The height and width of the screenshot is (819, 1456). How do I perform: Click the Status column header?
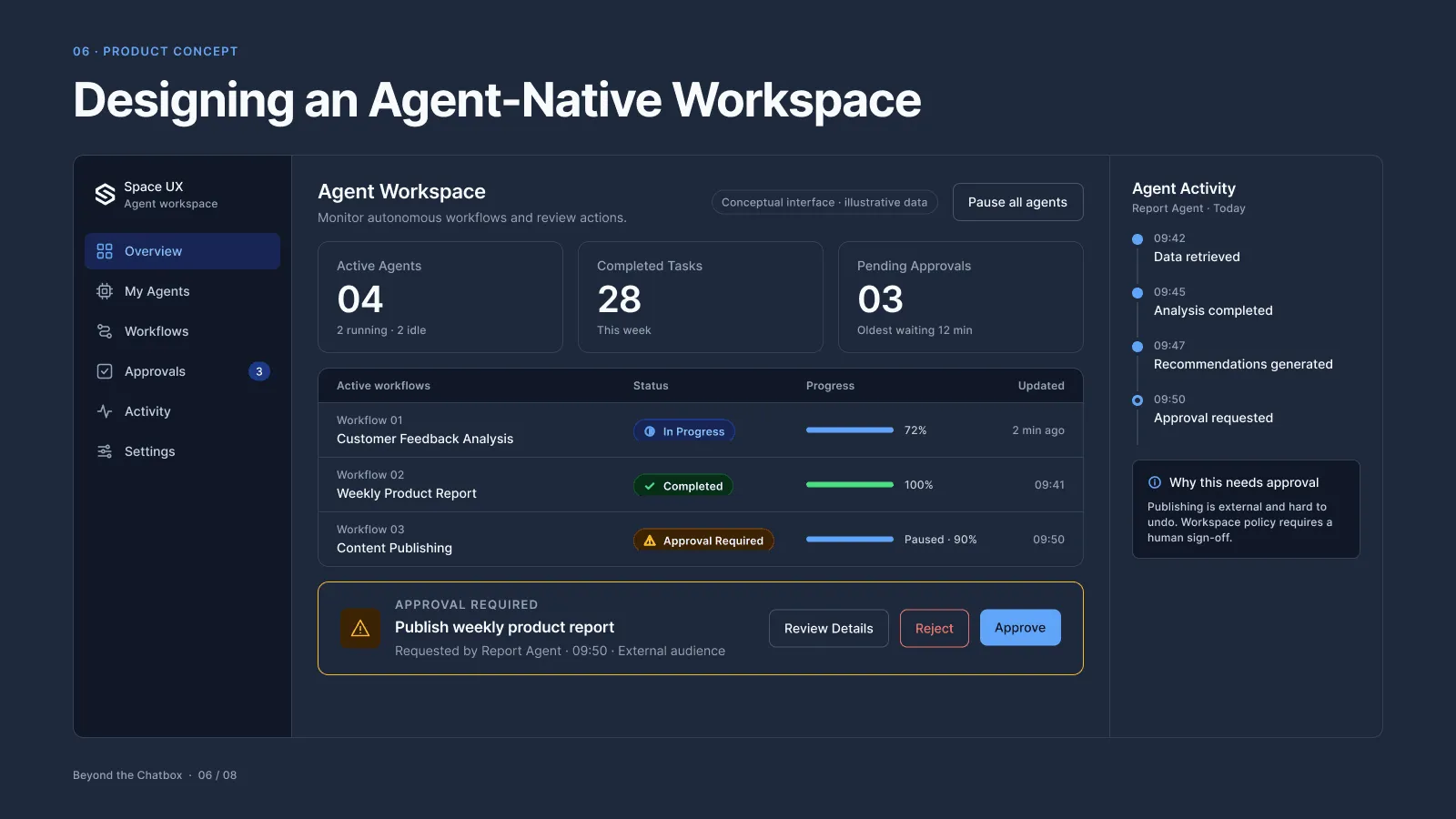click(x=651, y=386)
